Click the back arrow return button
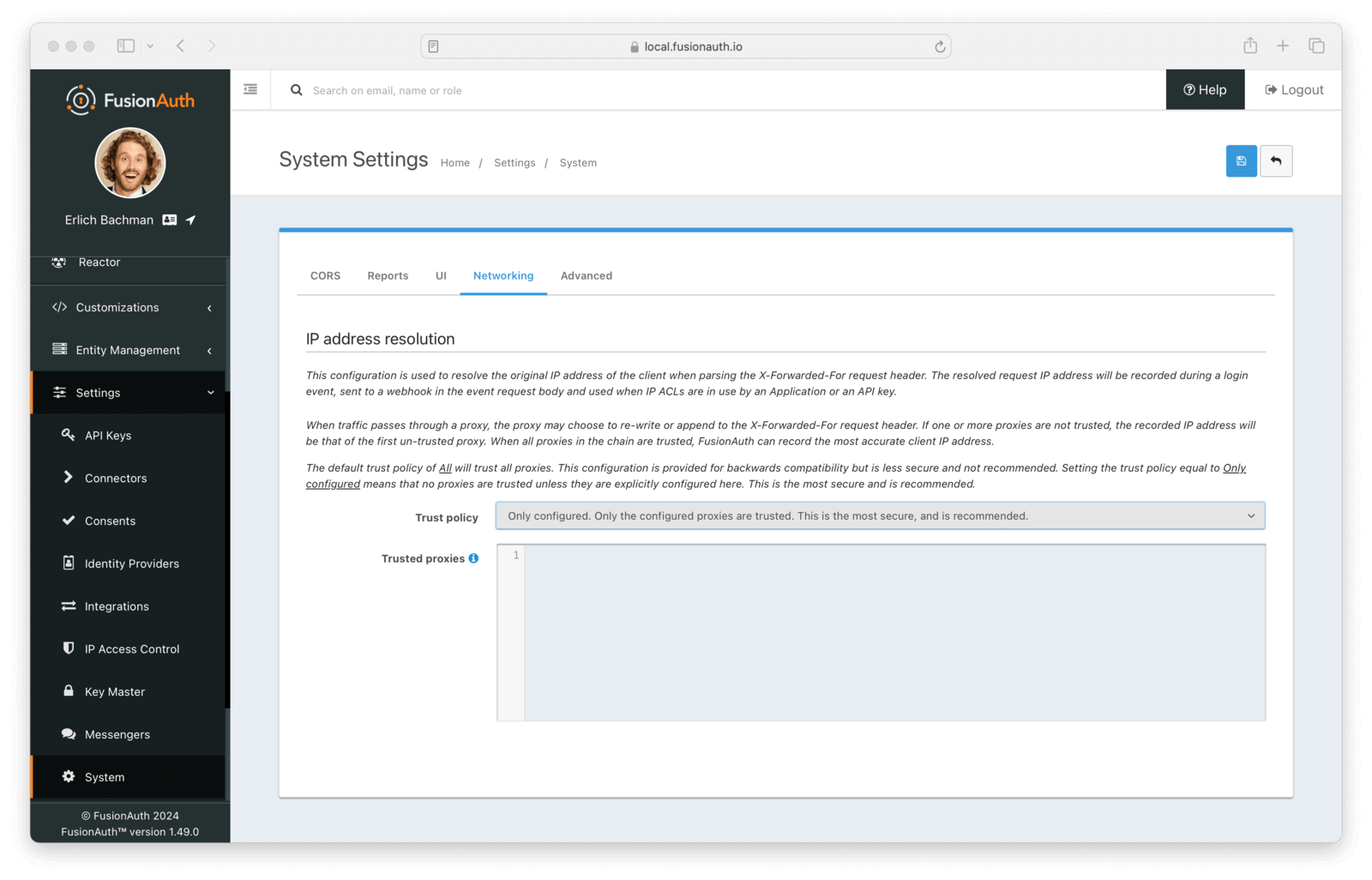This screenshot has width=1372, height=880. coord(1276,161)
